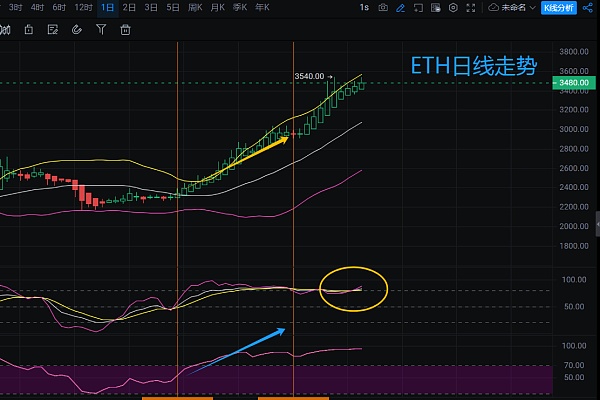This screenshot has height=400, width=600.
Task: Switch to the 月K monthly chart
Action: (217, 8)
